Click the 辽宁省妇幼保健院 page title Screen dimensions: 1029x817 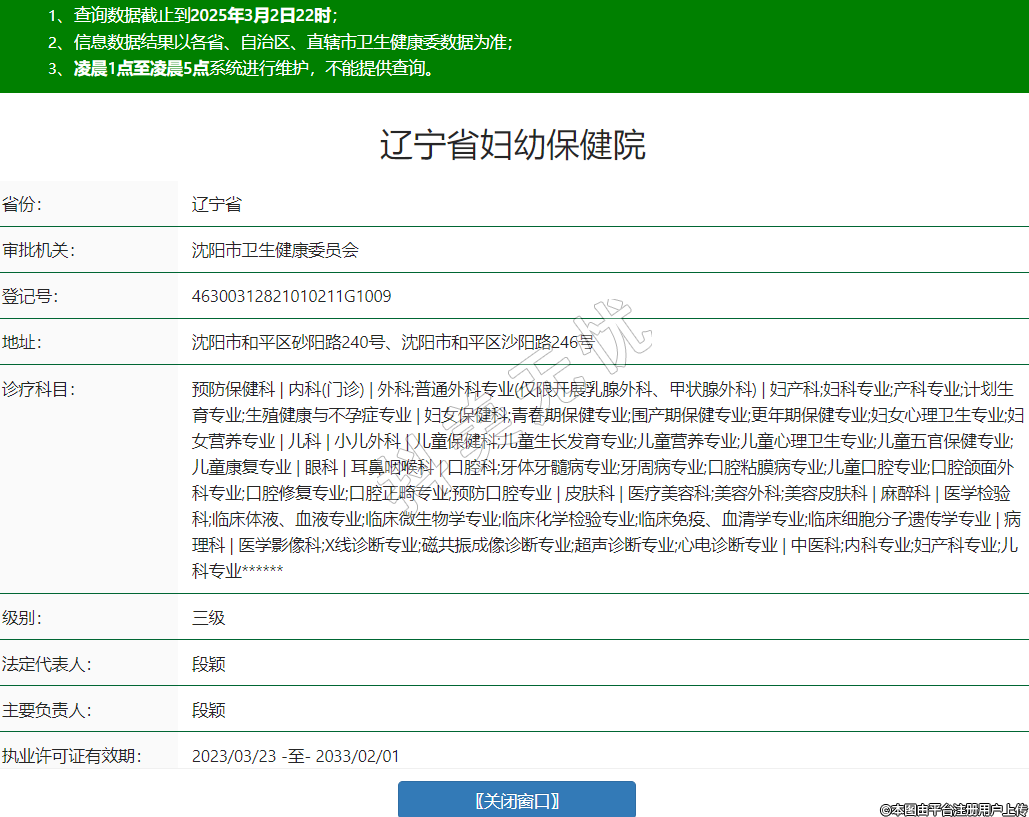(x=513, y=145)
